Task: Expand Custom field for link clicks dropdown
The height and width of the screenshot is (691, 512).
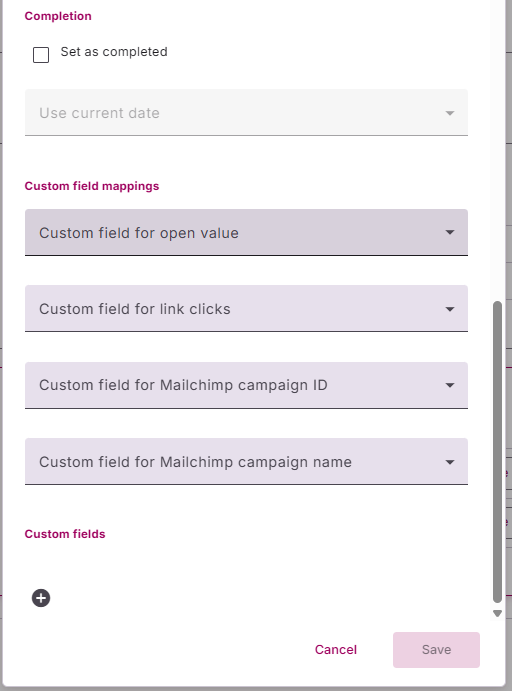Action: (246, 308)
